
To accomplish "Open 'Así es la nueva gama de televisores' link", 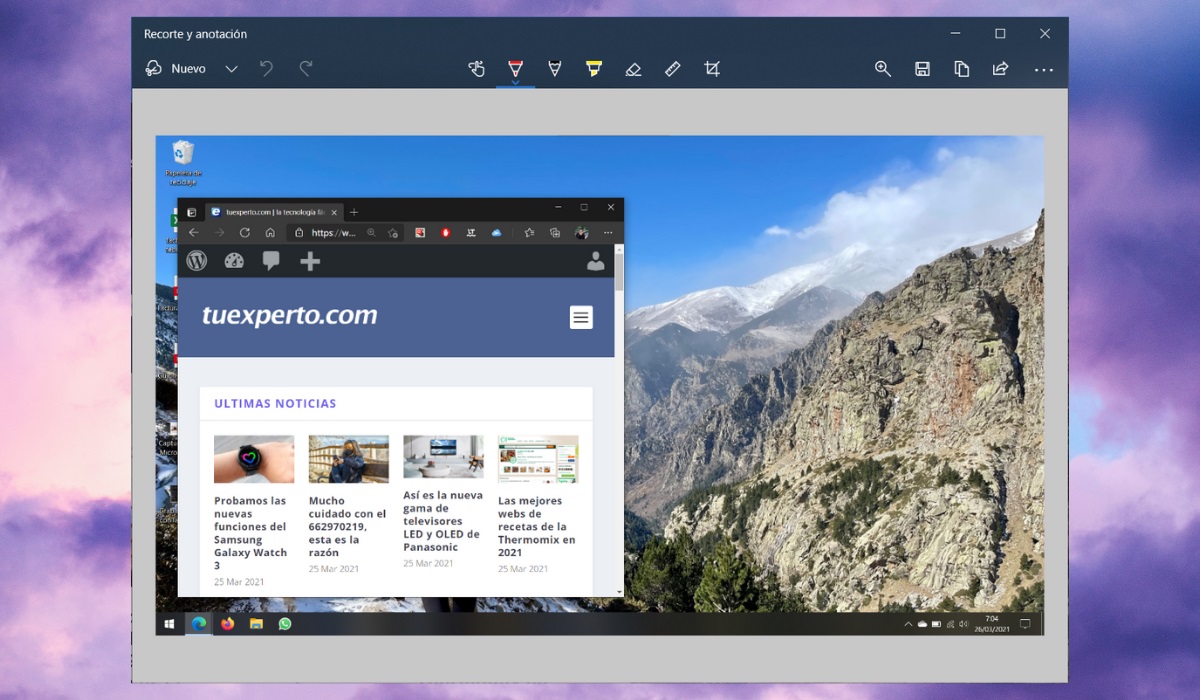I will [x=443, y=521].
